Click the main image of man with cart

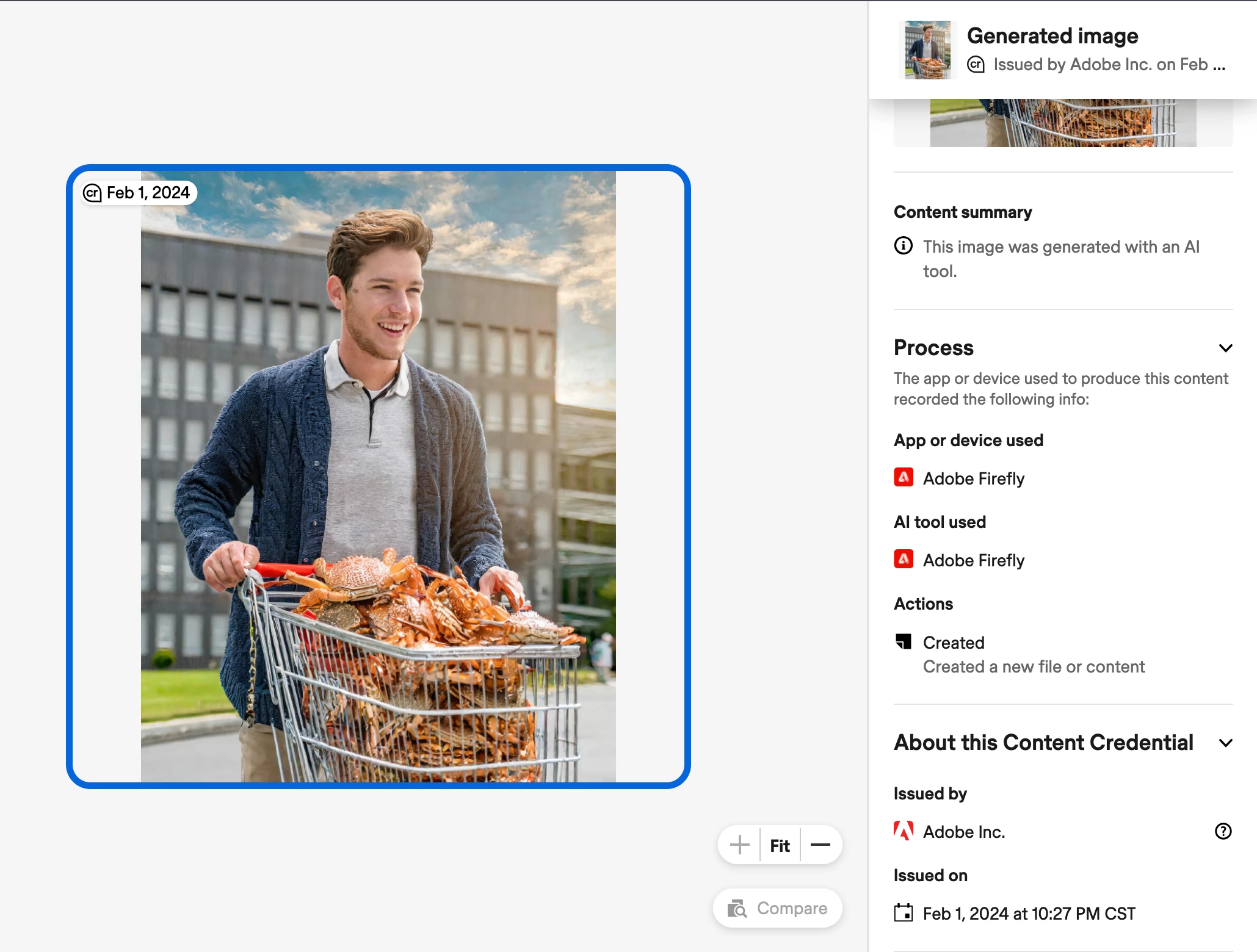(378, 476)
